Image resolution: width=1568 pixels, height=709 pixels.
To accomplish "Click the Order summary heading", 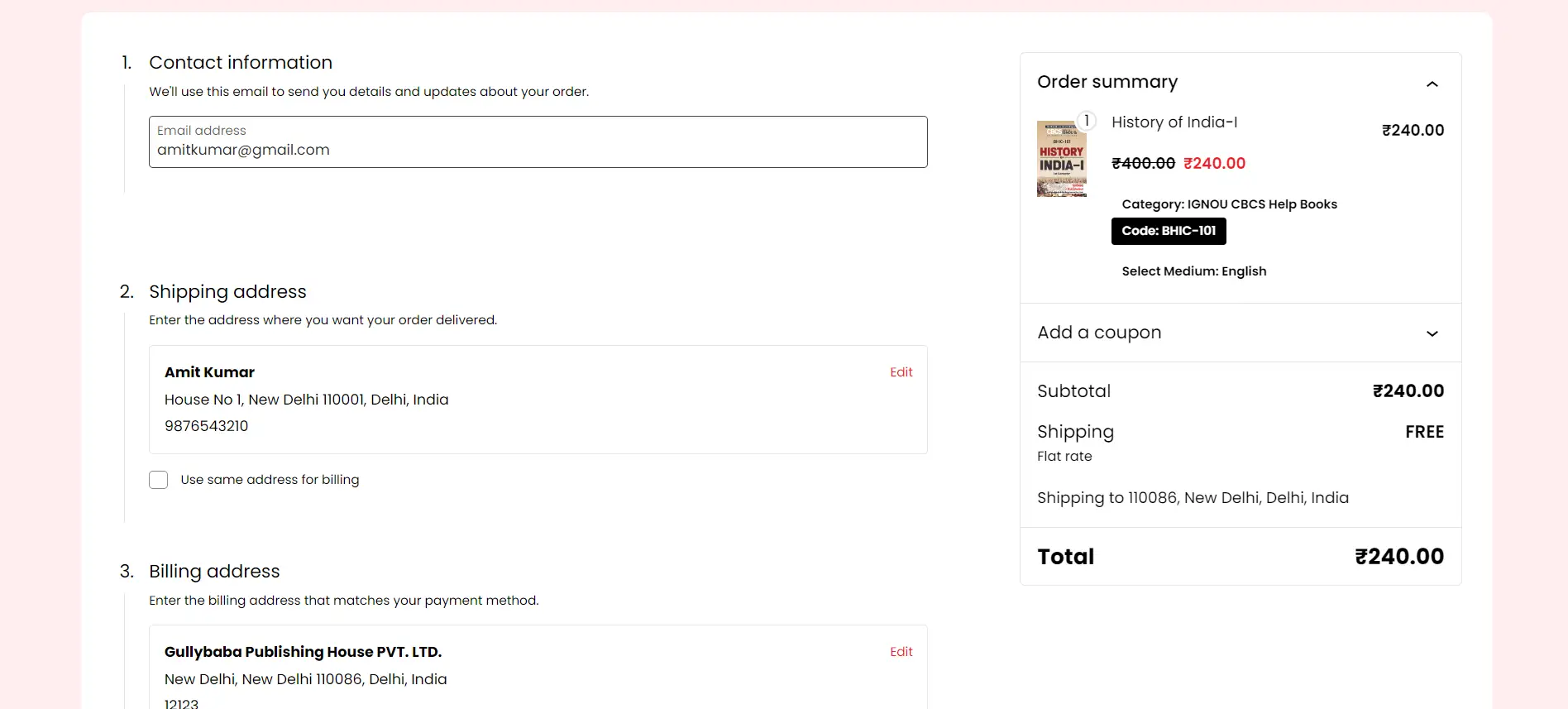I will pyautogui.click(x=1107, y=82).
